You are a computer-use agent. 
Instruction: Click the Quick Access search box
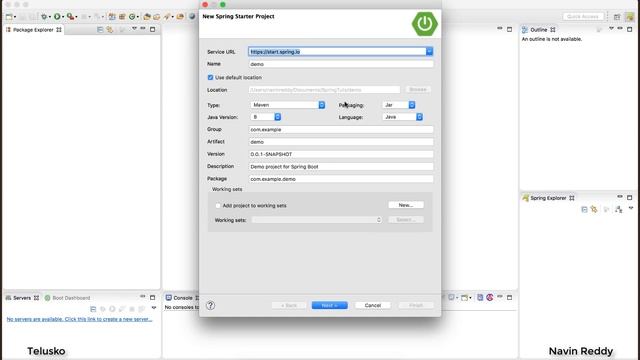[583, 17]
